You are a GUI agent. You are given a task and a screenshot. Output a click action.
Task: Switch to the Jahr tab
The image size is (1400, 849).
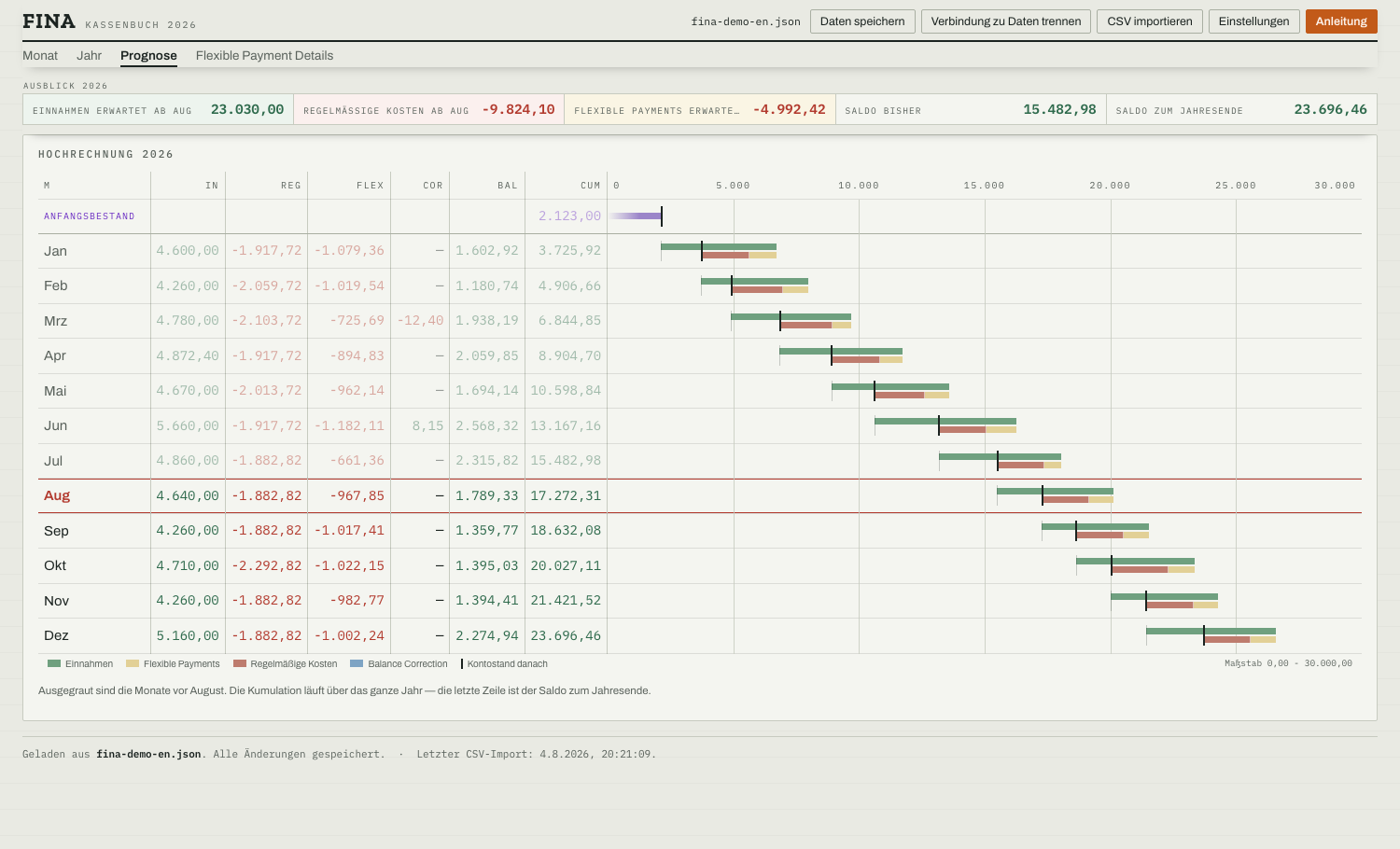pyautogui.click(x=90, y=56)
